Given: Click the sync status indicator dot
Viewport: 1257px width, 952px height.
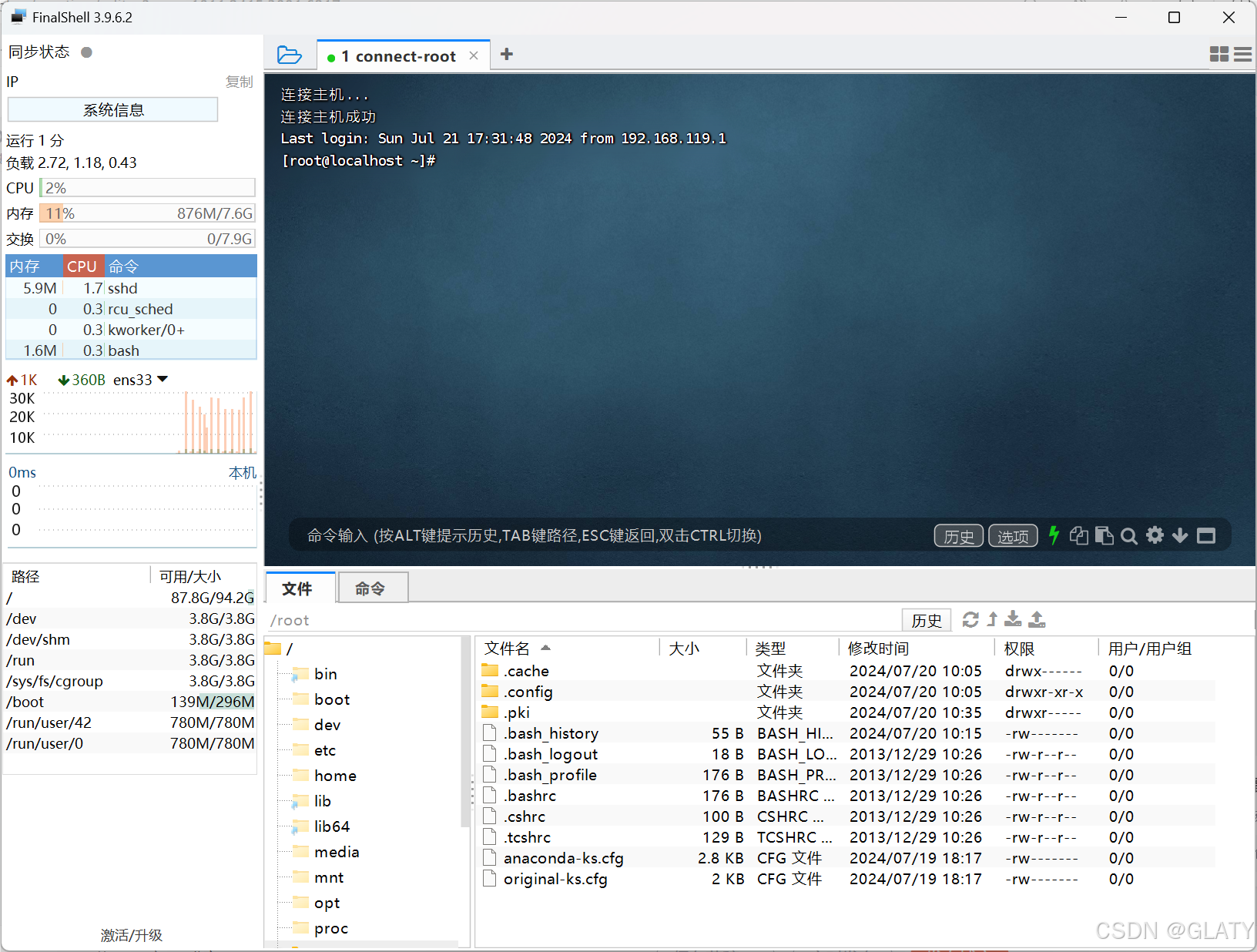Looking at the screenshot, I should (86, 52).
